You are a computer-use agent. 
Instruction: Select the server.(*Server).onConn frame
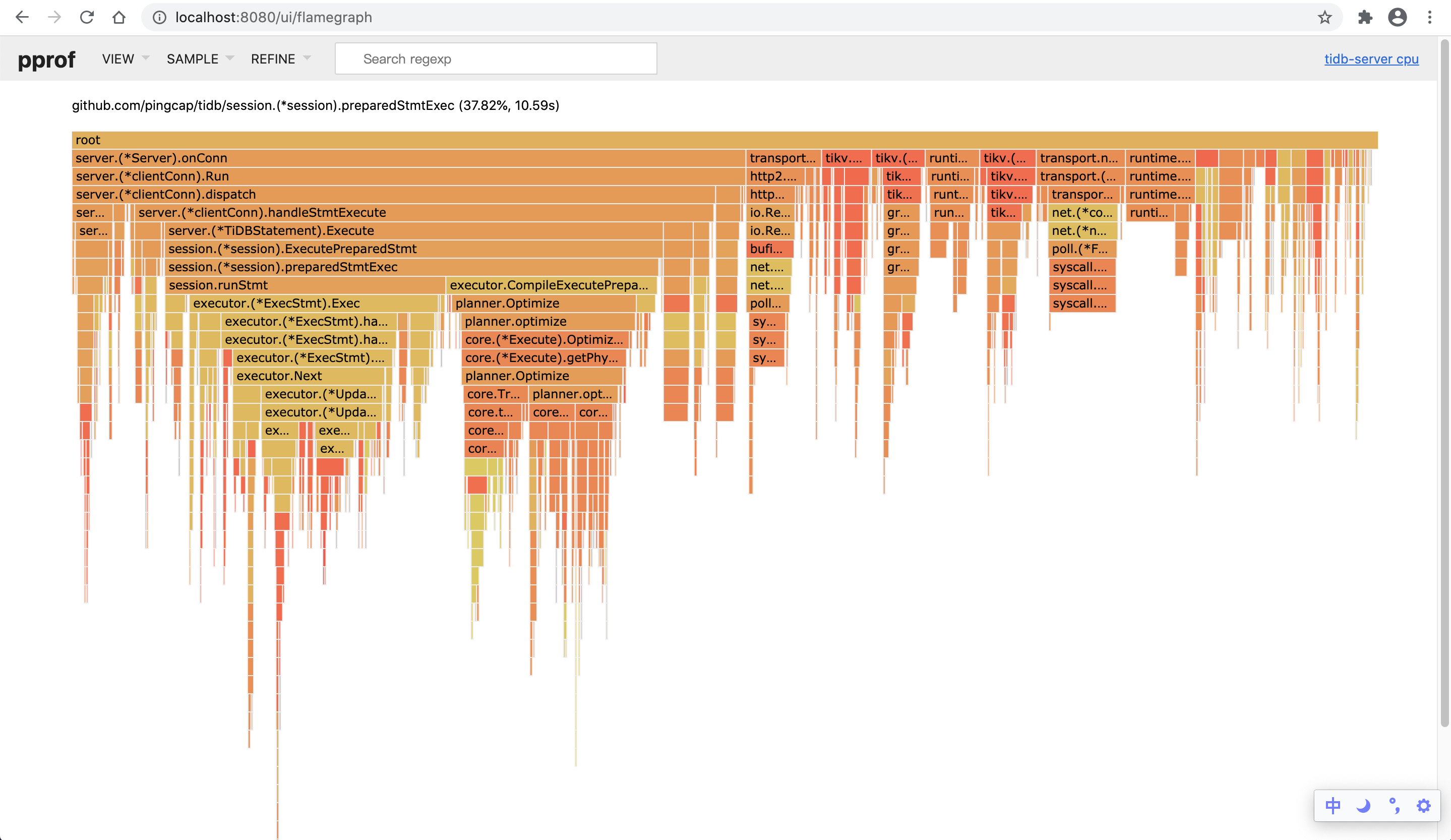pos(408,158)
